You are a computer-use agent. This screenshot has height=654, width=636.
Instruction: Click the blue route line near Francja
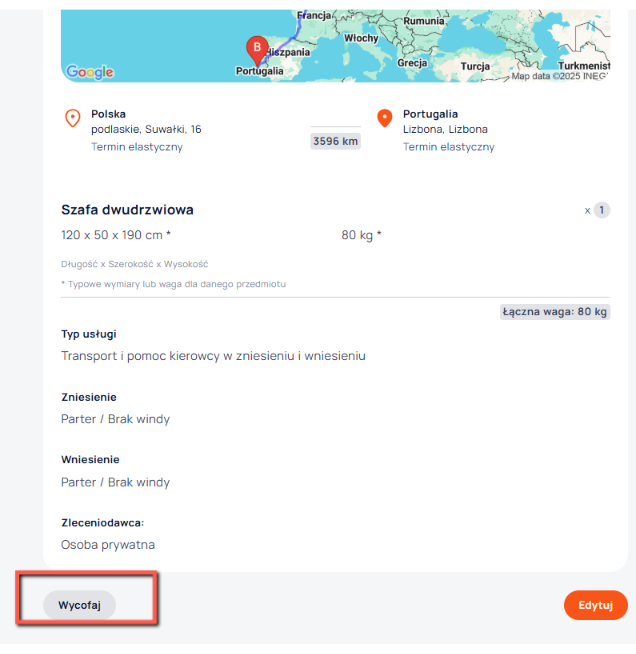[x=296, y=30]
